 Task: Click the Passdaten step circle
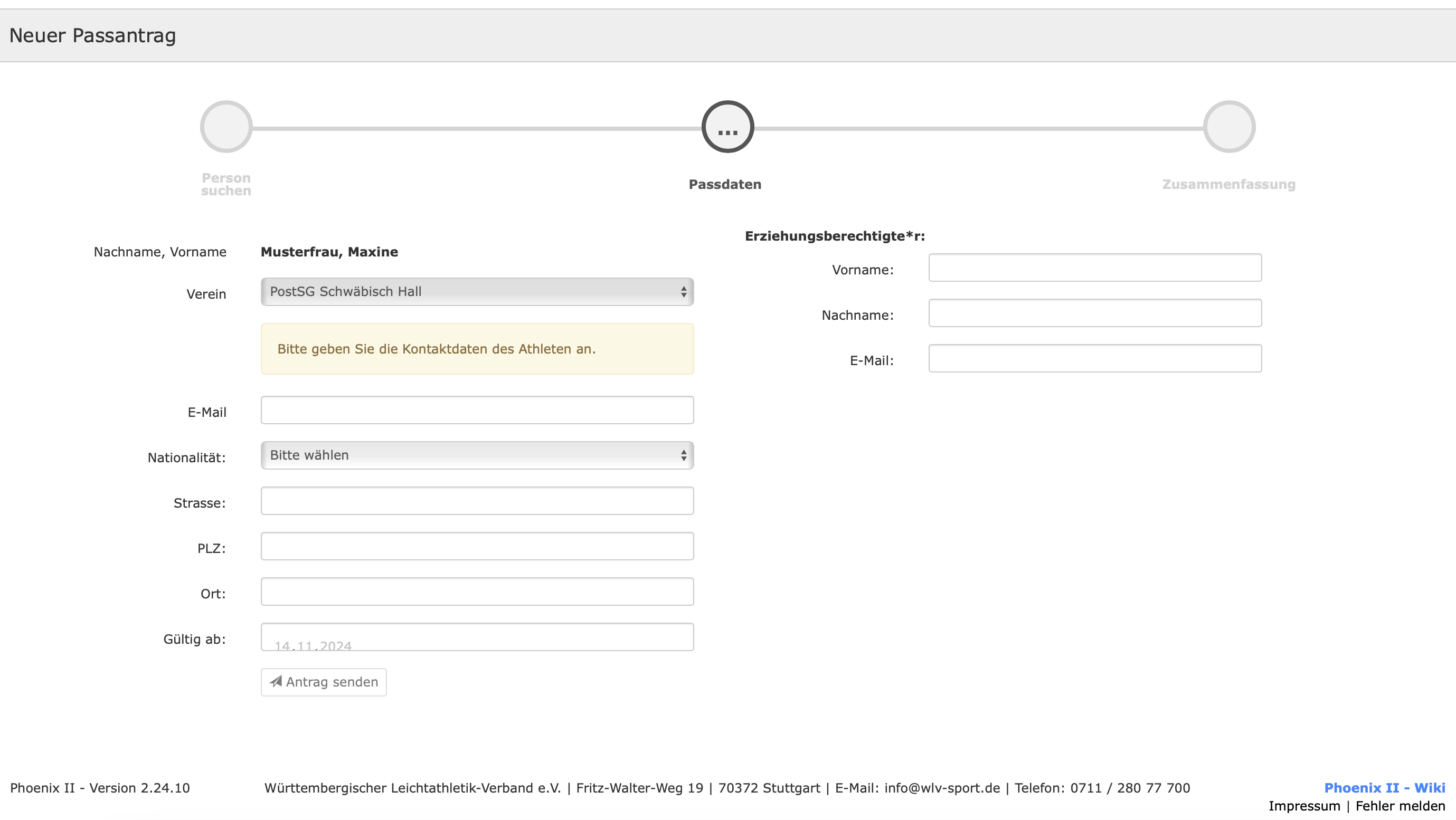coord(727,127)
